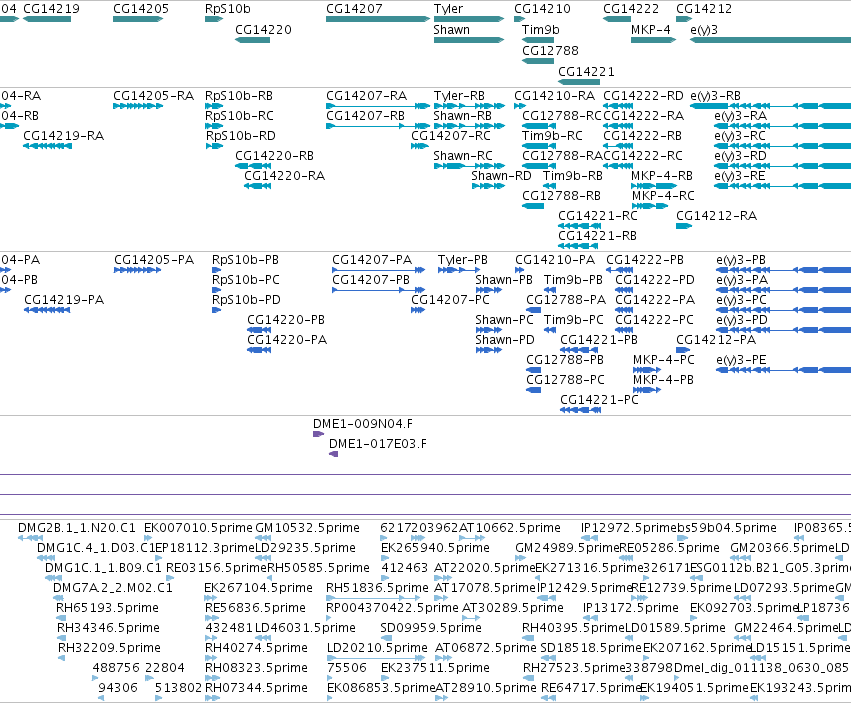
Task: Click the CG12788-PC protein glyph
Action: pos(534,390)
